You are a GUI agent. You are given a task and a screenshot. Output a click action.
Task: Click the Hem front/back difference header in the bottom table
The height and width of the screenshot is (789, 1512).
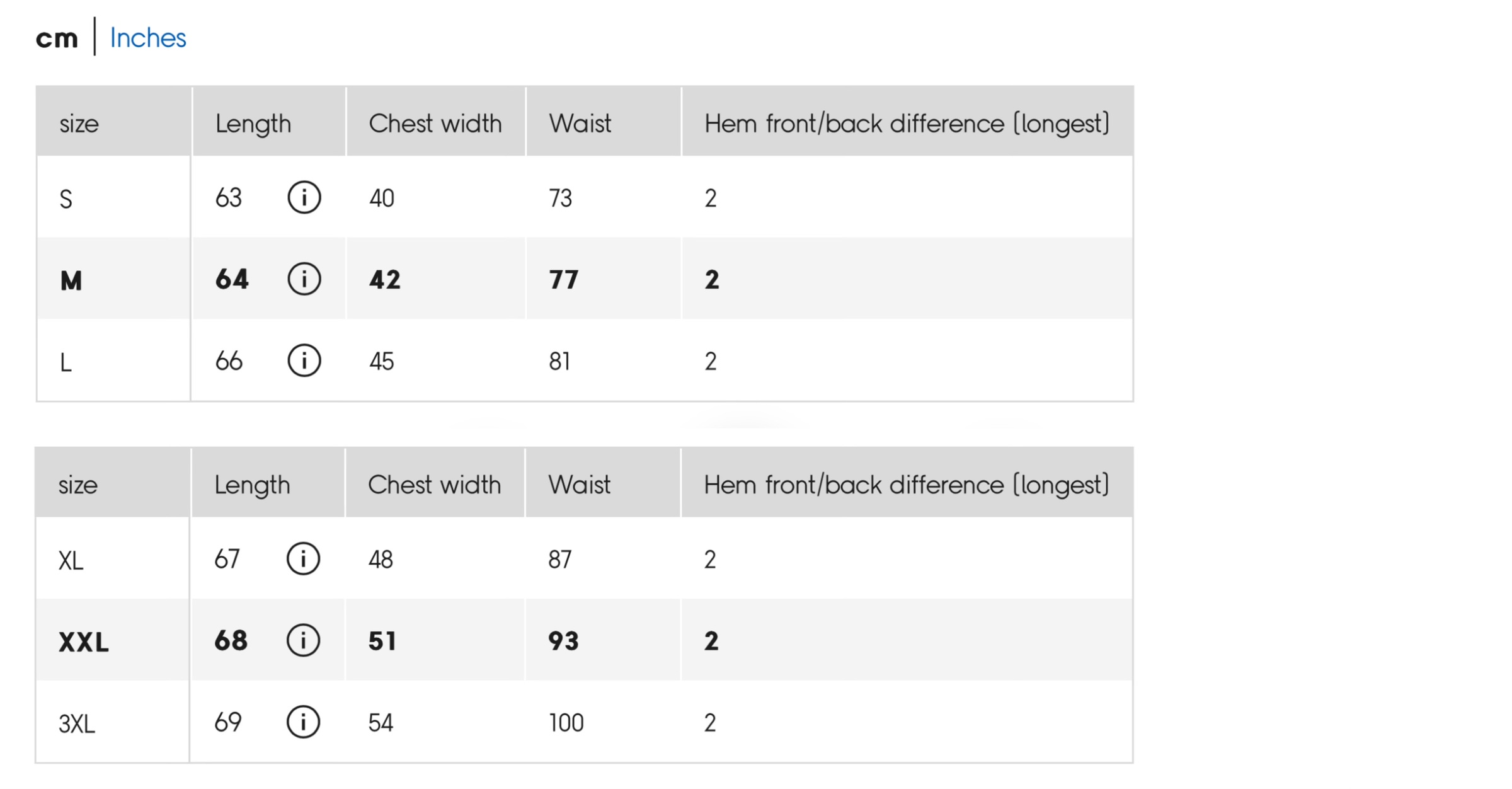pyautogui.click(x=906, y=485)
